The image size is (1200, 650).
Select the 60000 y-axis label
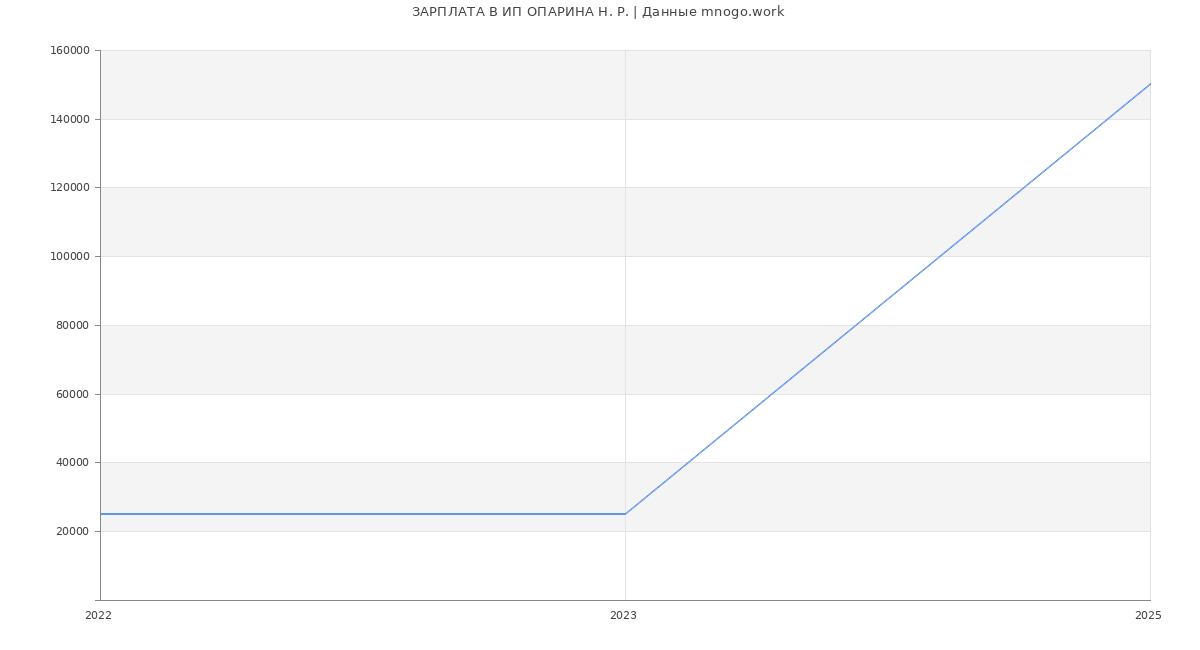pyautogui.click(x=72, y=394)
